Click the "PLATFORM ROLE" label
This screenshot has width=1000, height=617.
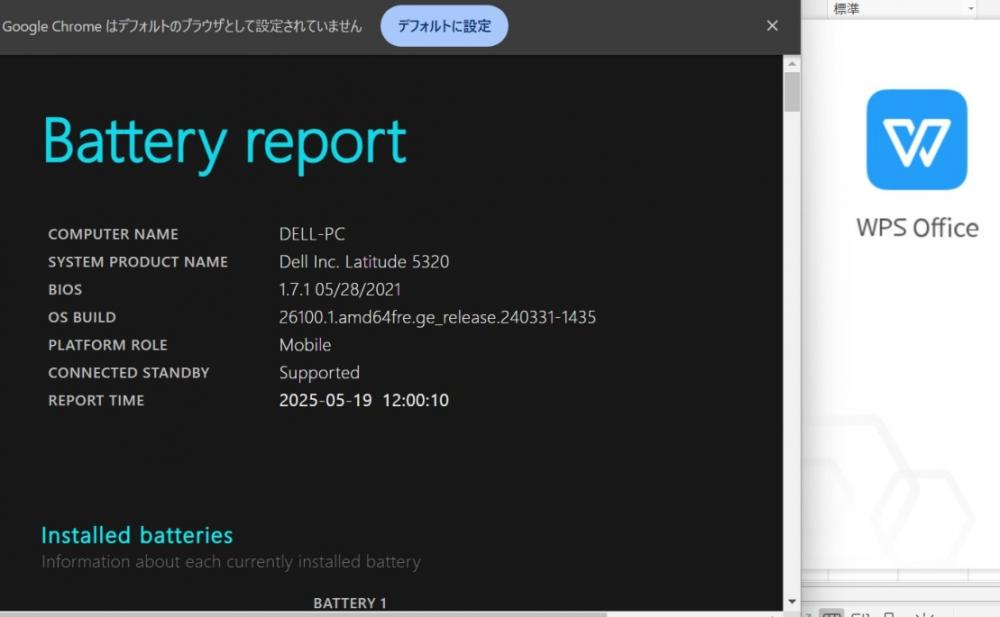tap(108, 345)
